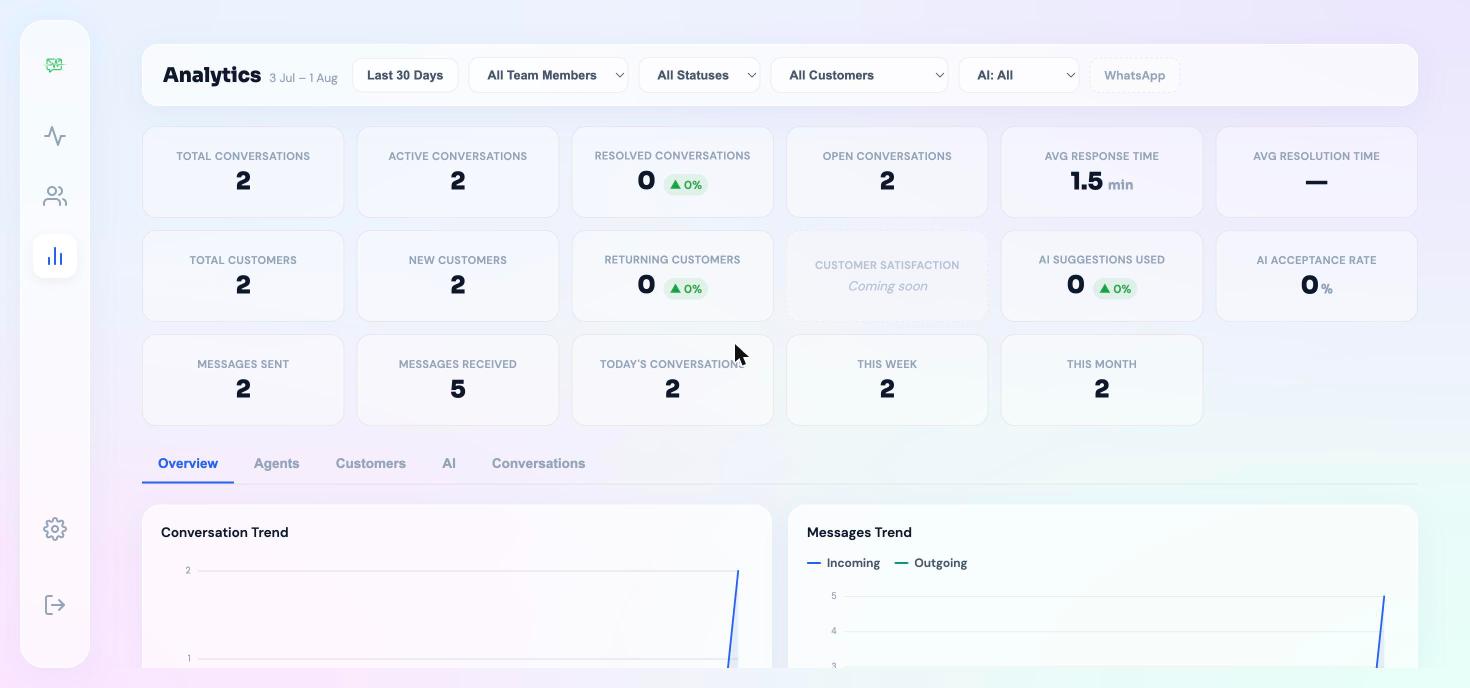
Task: Toggle the Incoming legend item
Action: 843,563
